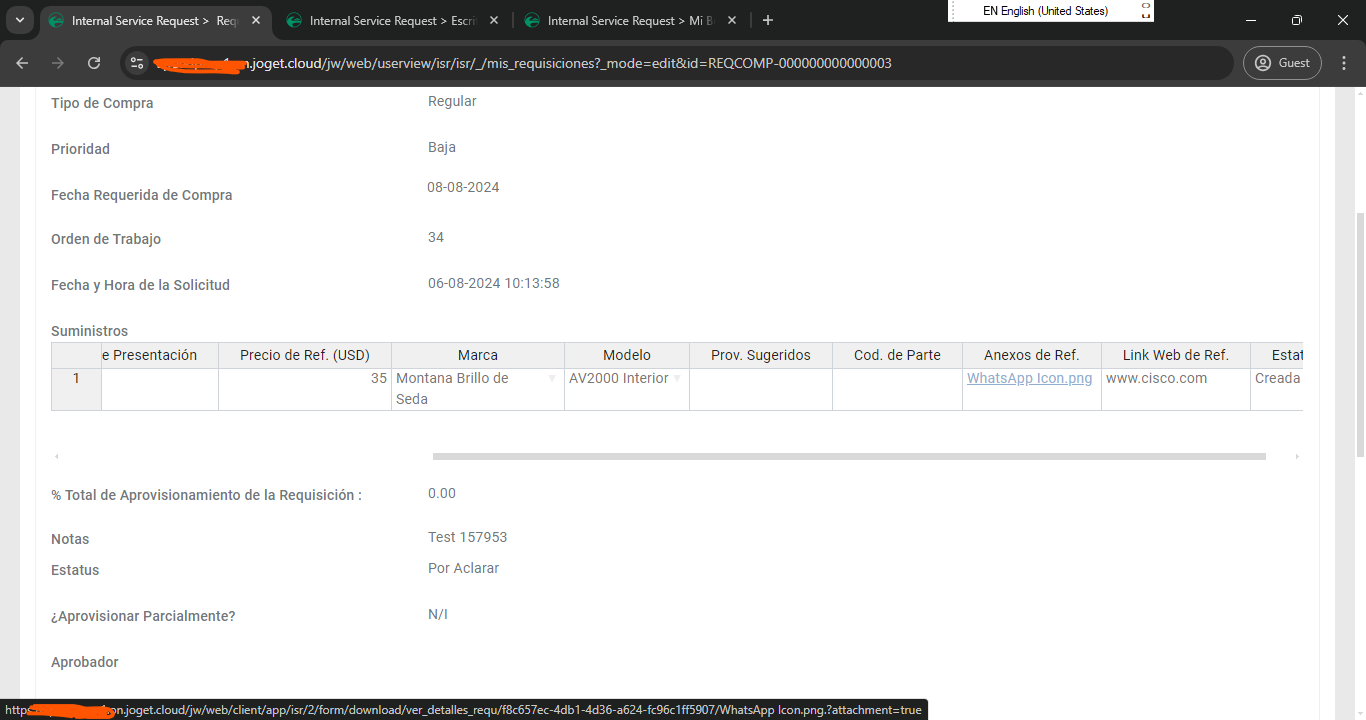The width and height of the screenshot is (1366, 720).
Task: Click the 'Prov. Sugeridos' column header
Action: pyautogui.click(x=761, y=355)
